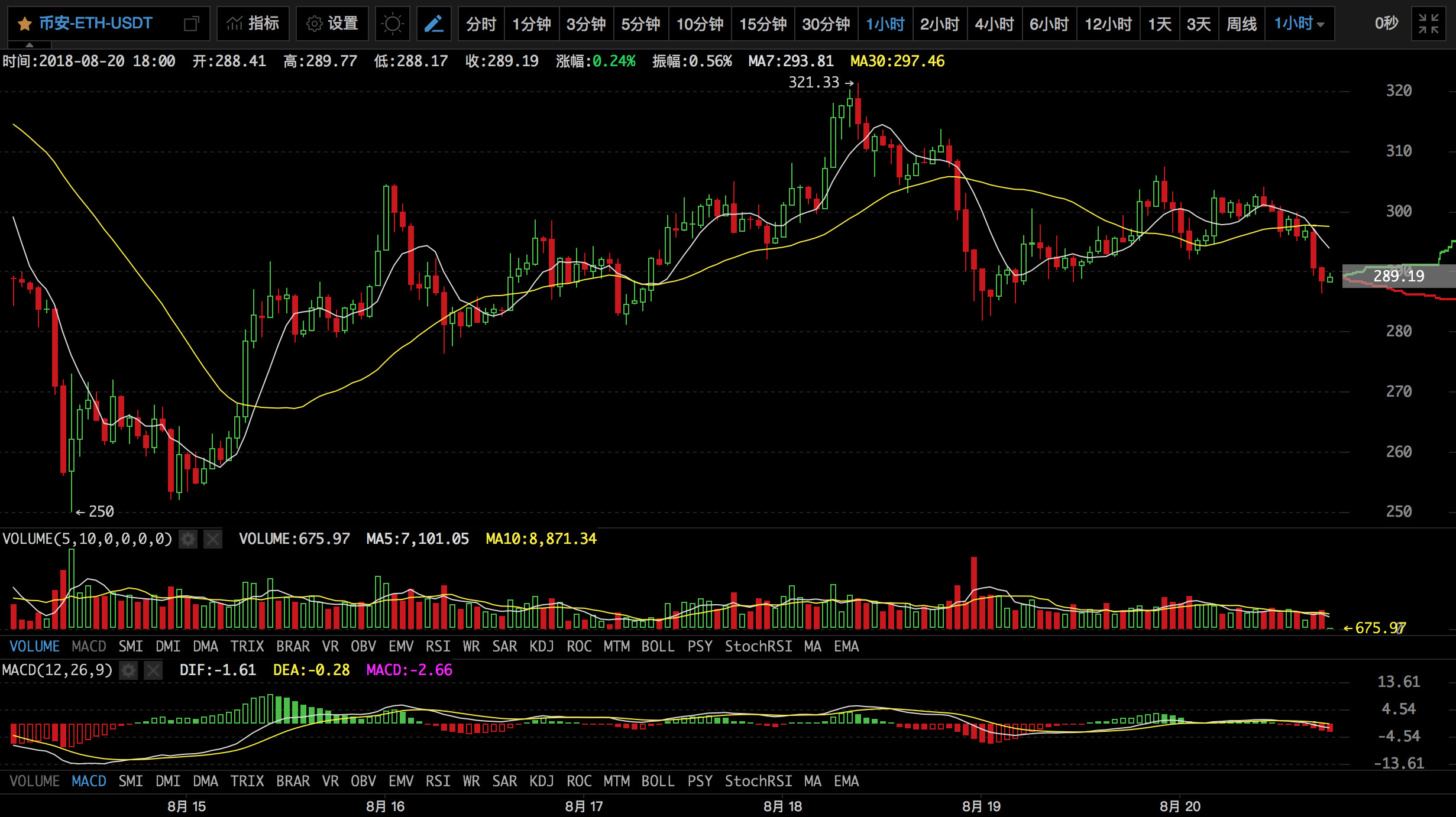This screenshot has height=817, width=1456.
Task: Open the 设置 settings button
Action: point(332,24)
